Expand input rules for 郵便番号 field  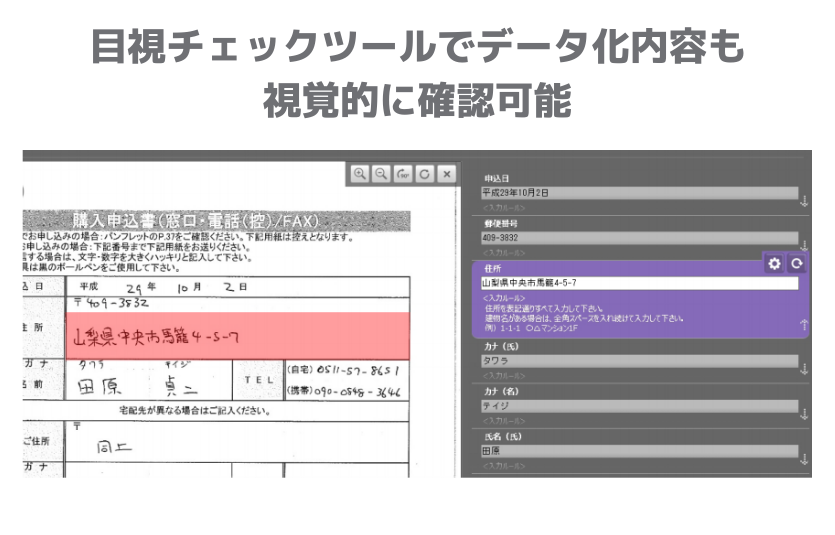click(804, 247)
